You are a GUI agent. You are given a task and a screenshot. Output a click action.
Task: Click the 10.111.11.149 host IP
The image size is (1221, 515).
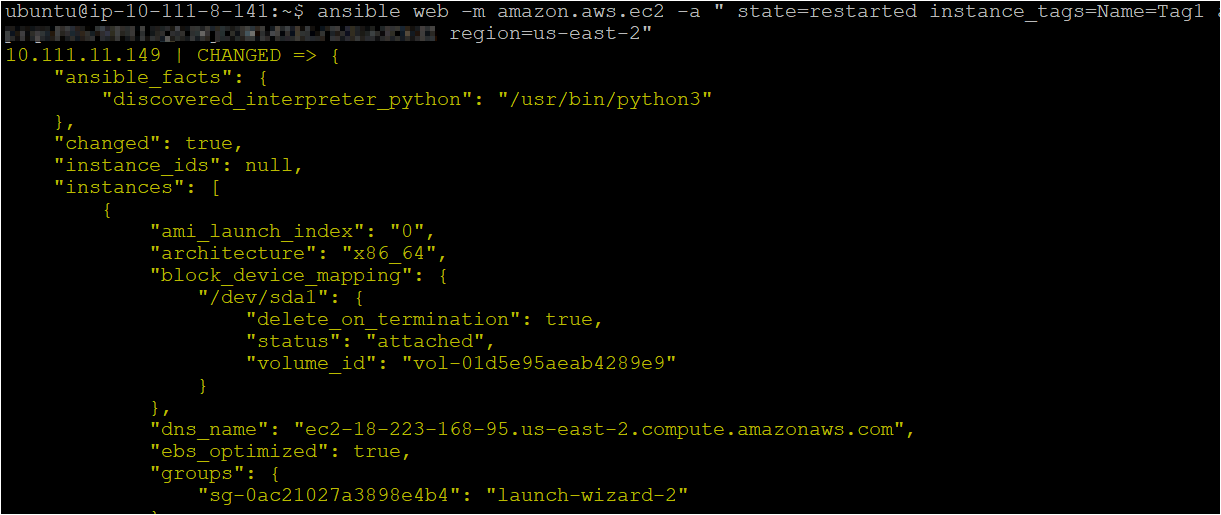[83, 56]
